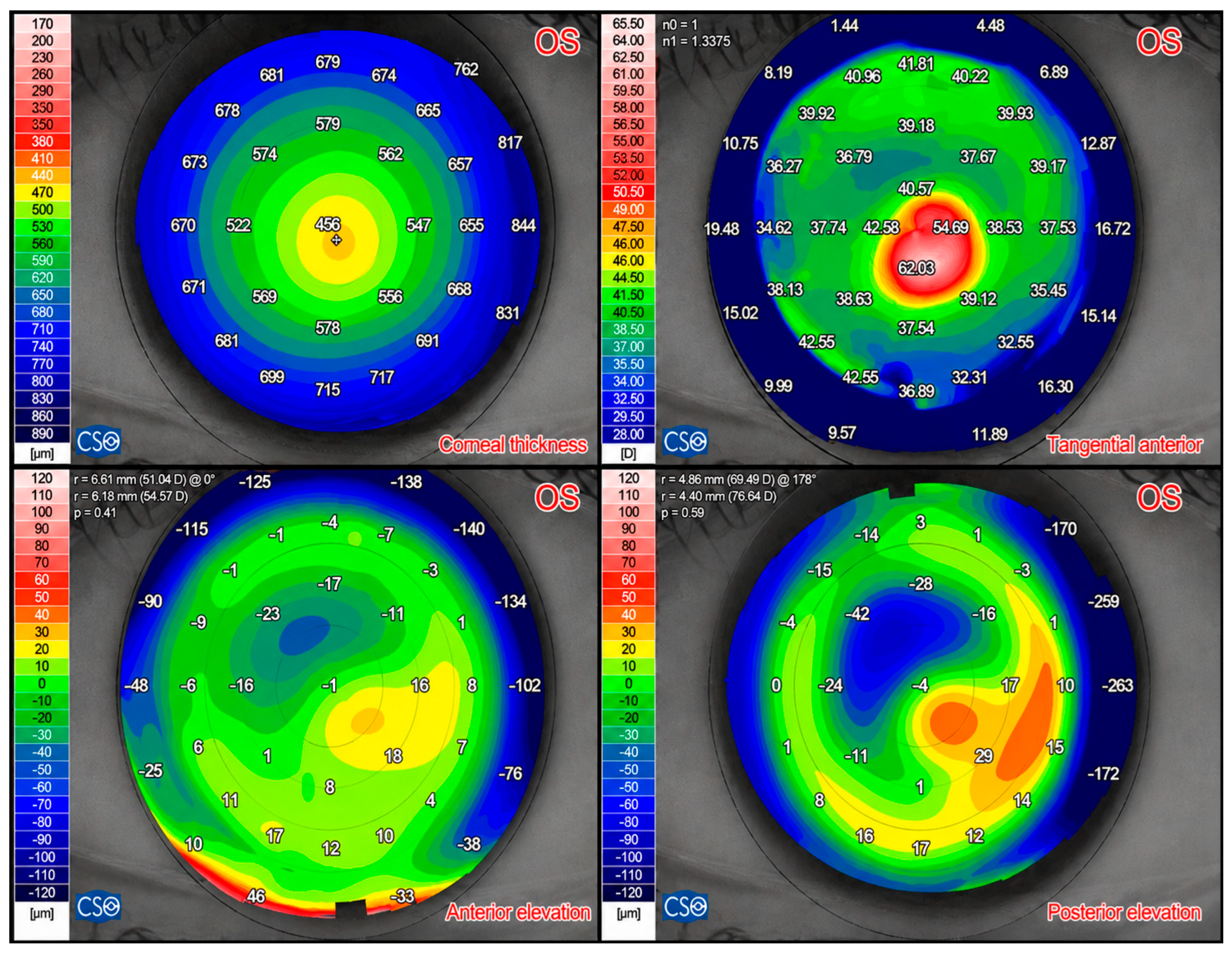
Task: Select the 0 green swatch in anterior elevation scale
Action: (42, 684)
